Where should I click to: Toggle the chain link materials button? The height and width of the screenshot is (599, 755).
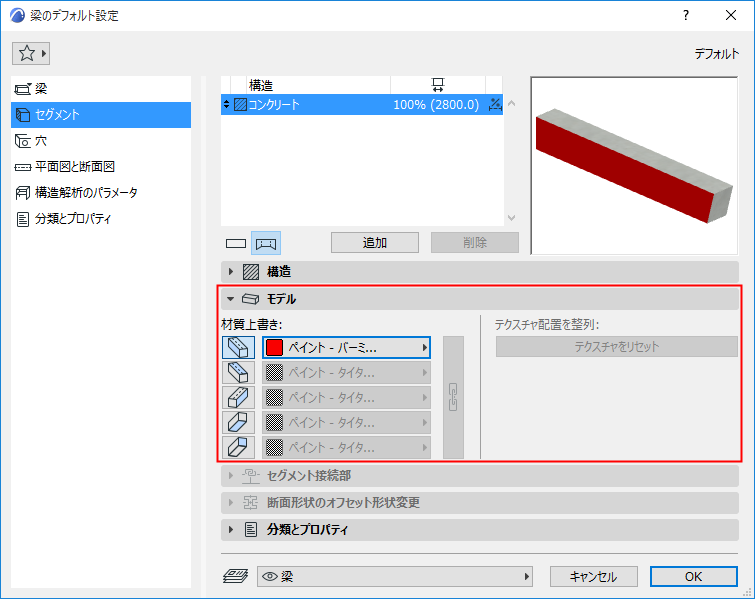coord(453,397)
